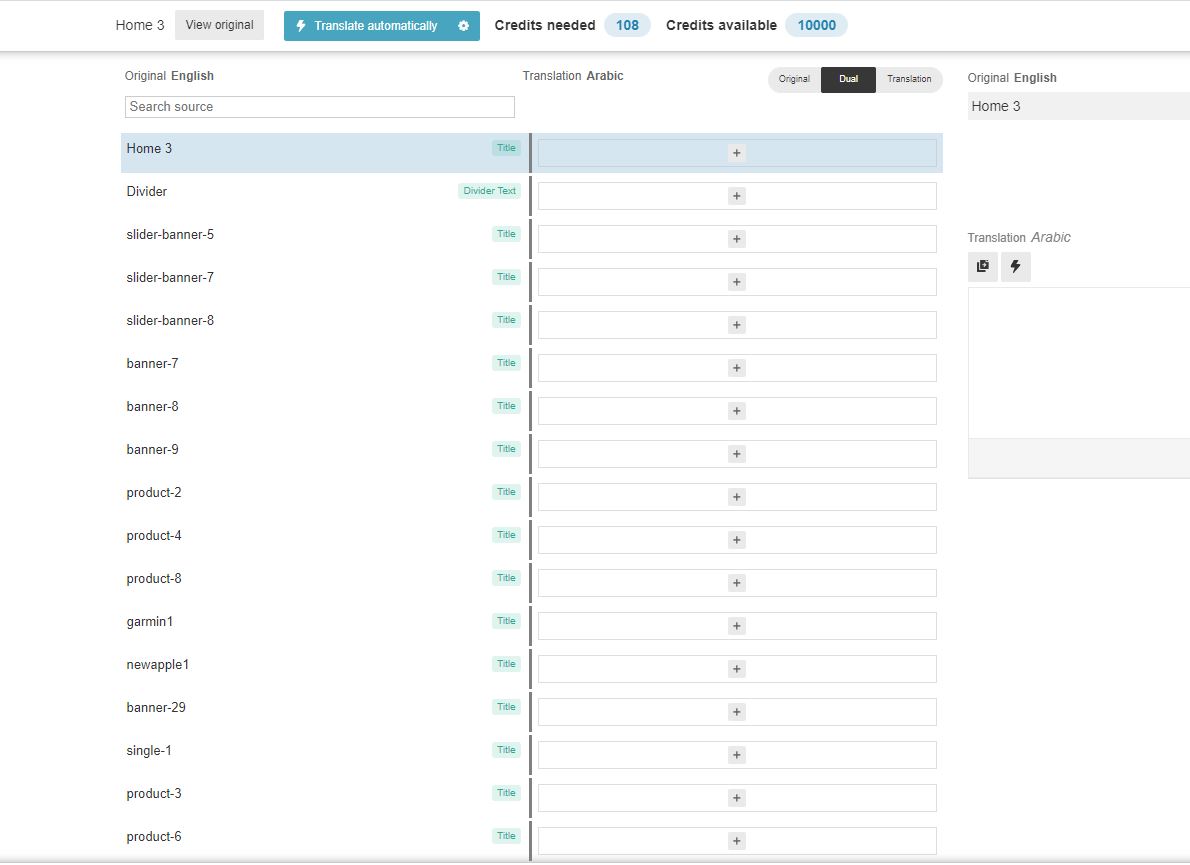The width and height of the screenshot is (1190, 865).
Task: Click the Divider Text tag label
Action: pyautogui.click(x=489, y=191)
